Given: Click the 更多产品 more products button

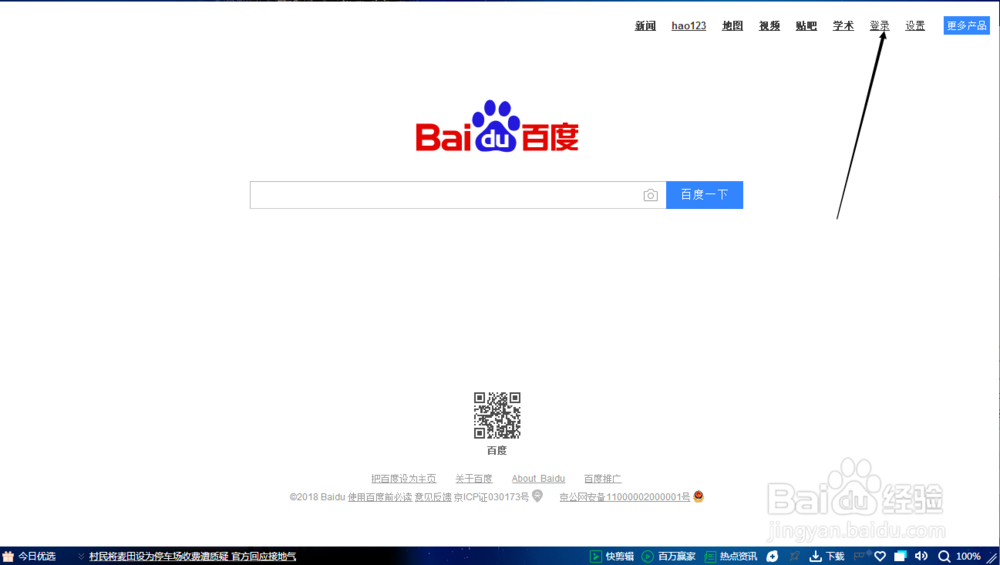Looking at the screenshot, I should tap(966, 26).
